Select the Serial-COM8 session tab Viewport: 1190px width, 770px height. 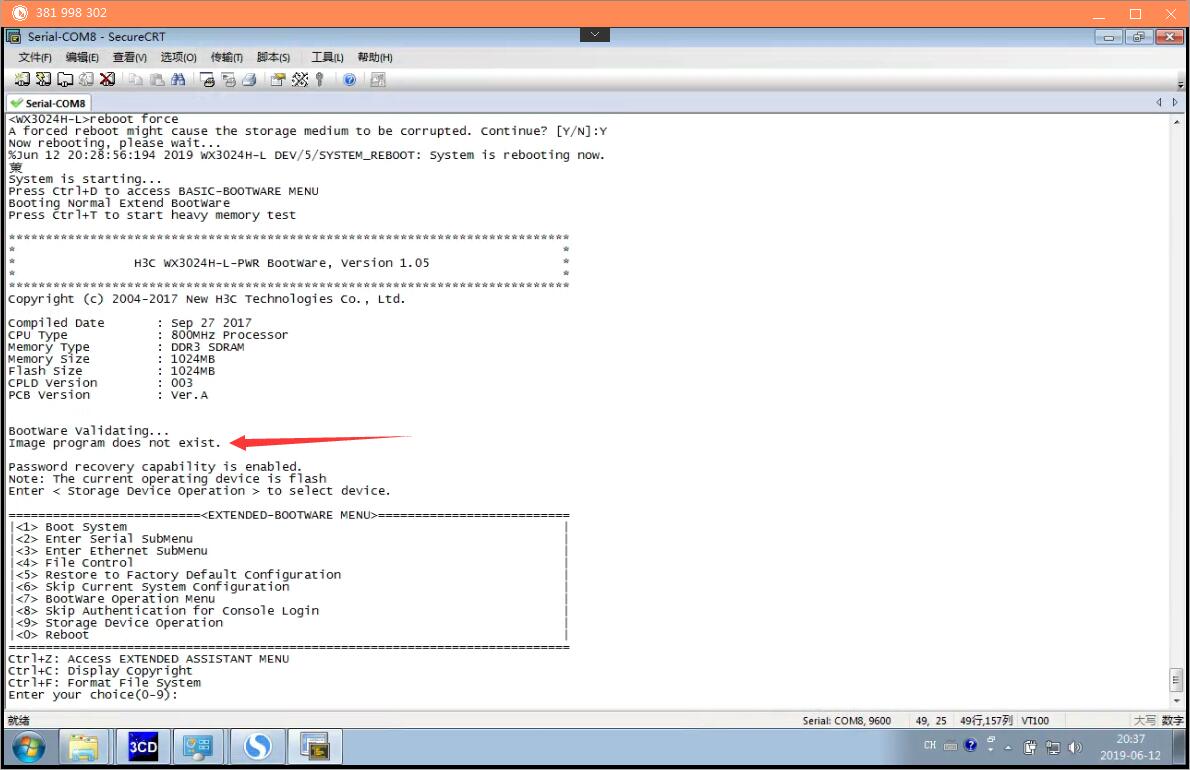pos(49,103)
